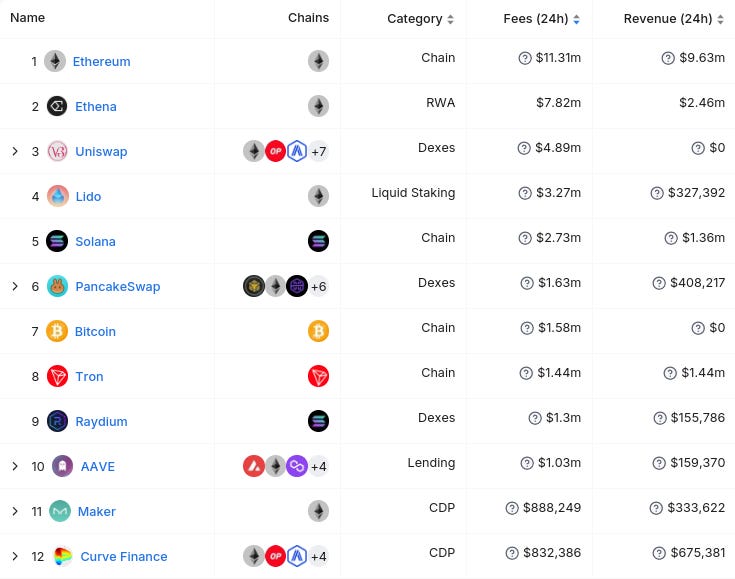This screenshot has width=735, height=579.
Task: Open the Ethereum protocol link
Action: [102, 61]
